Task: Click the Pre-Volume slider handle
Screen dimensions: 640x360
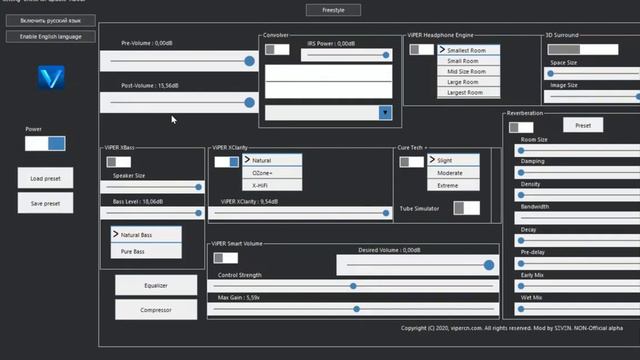Action: (249, 61)
